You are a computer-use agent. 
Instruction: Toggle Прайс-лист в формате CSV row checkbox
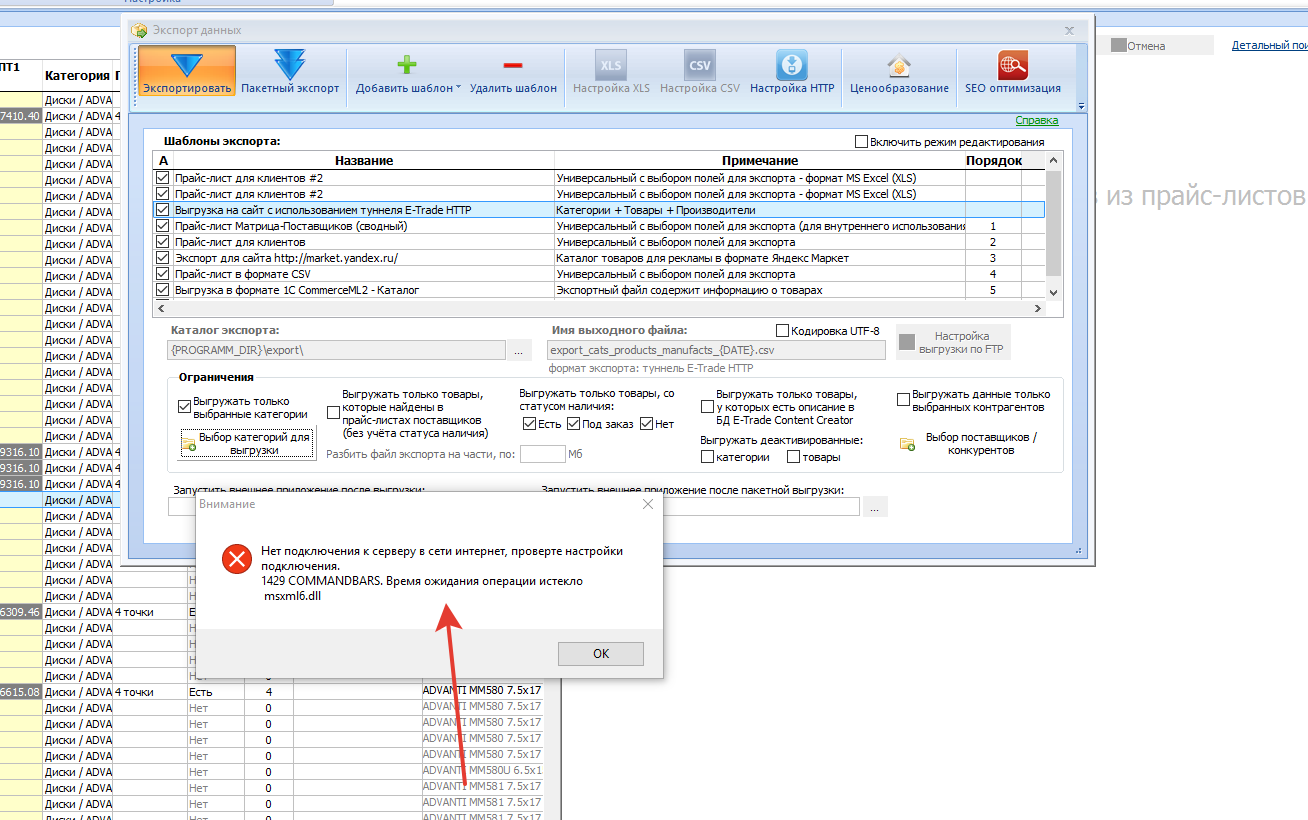pyautogui.click(x=163, y=274)
